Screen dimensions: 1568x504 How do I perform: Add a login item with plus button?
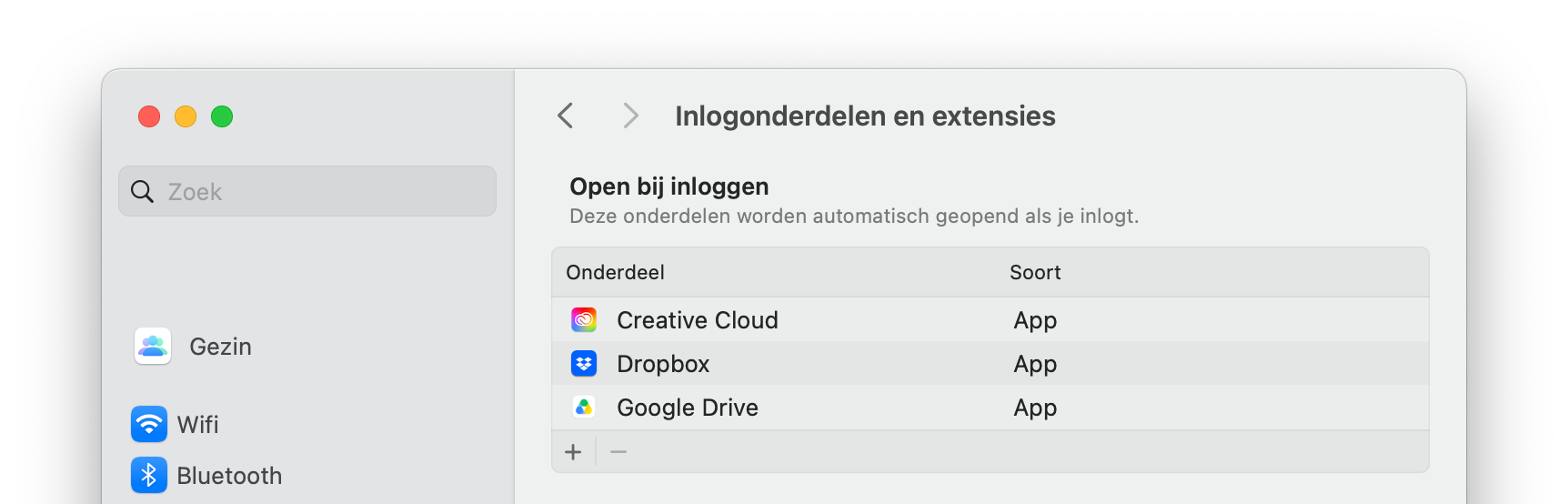coord(573,452)
